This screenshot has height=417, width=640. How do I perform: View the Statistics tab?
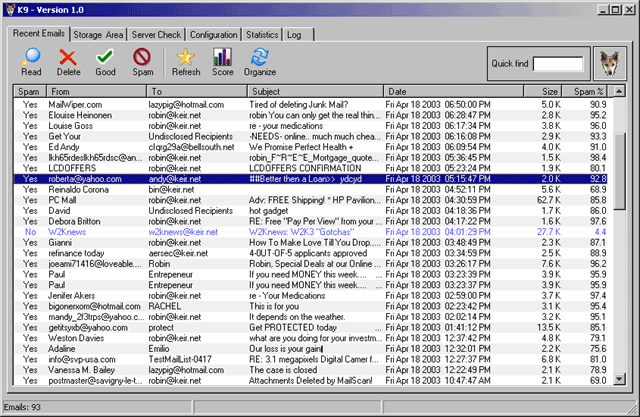[263, 34]
